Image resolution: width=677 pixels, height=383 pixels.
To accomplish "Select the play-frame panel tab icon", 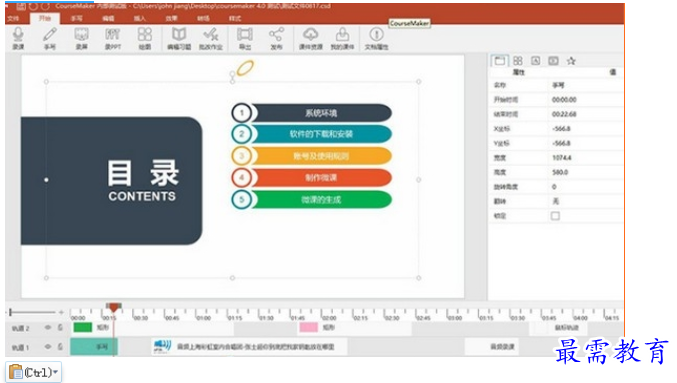I will [554, 61].
